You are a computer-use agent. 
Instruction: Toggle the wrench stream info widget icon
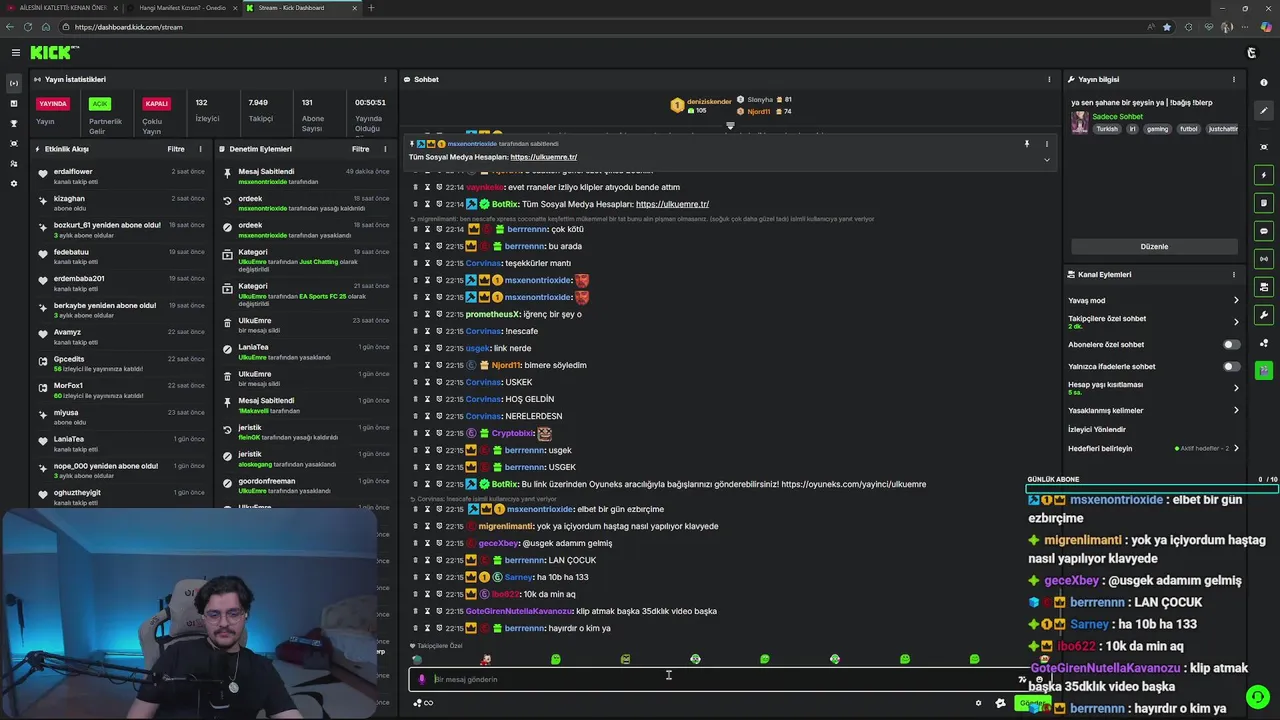[1264, 315]
